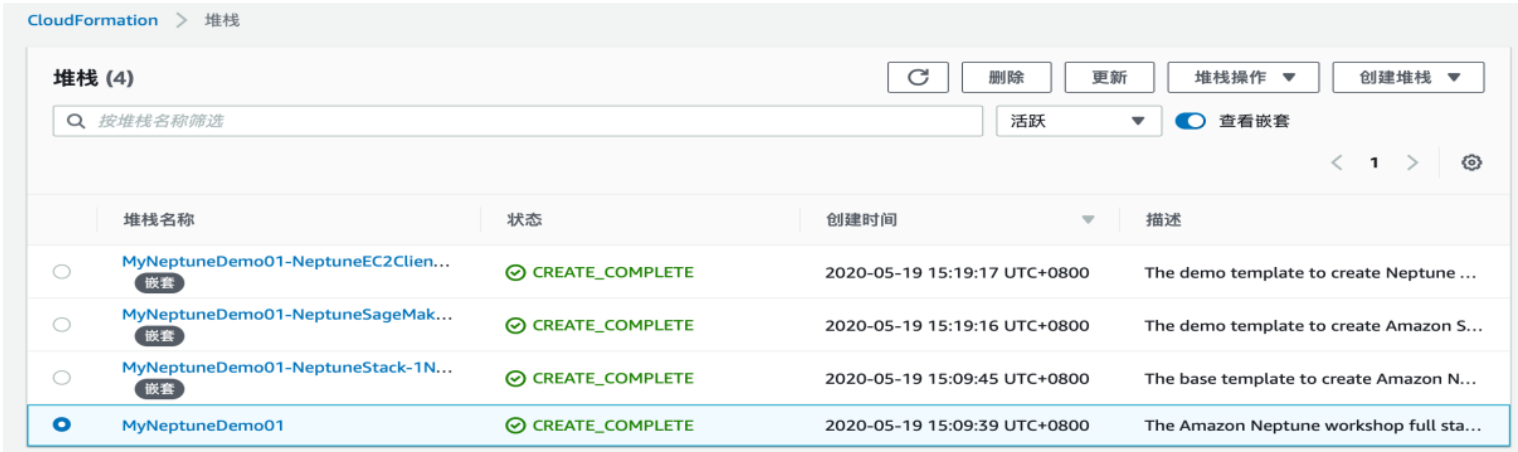Open 创建堆栈 dropdown menu
The height and width of the screenshot is (452, 1518).
[x=1408, y=77]
